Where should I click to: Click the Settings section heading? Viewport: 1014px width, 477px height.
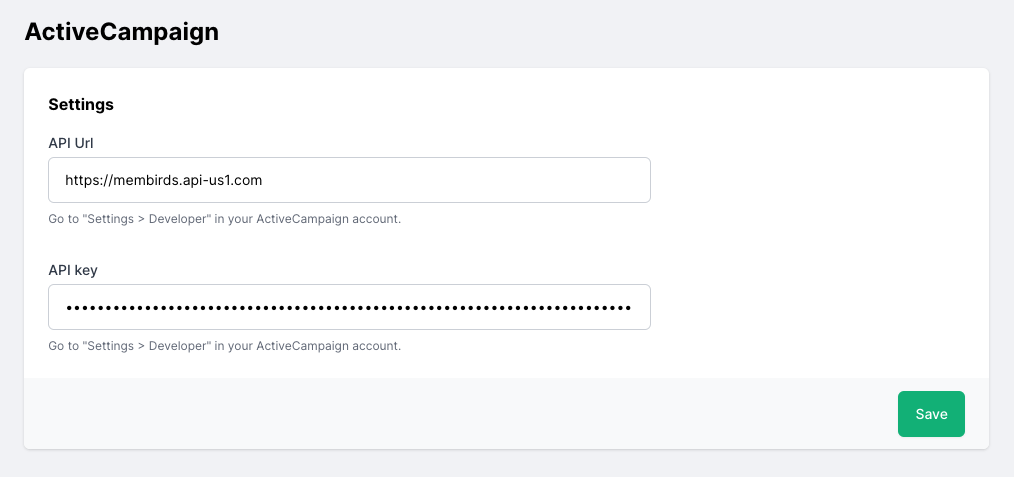point(81,104)
